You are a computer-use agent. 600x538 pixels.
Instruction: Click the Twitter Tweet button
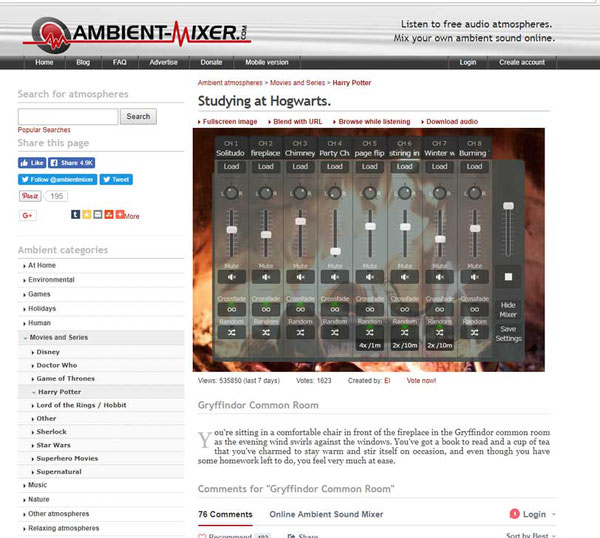[116, 179]
